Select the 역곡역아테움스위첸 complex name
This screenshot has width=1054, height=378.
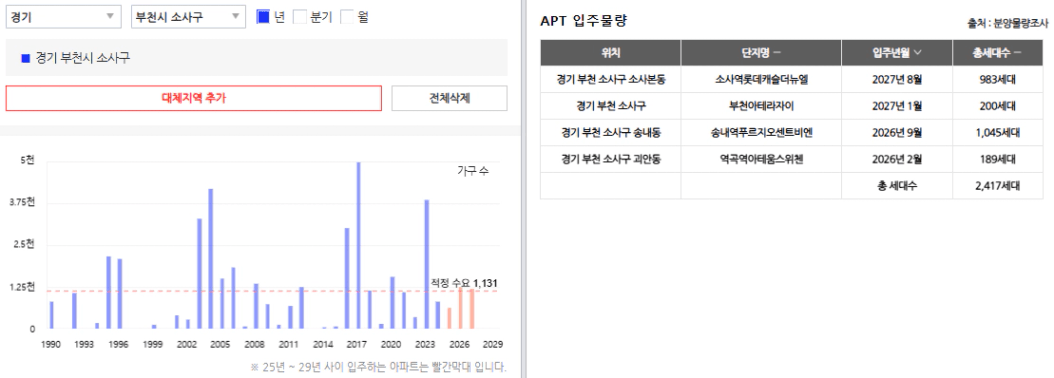(x=761, y=159)
